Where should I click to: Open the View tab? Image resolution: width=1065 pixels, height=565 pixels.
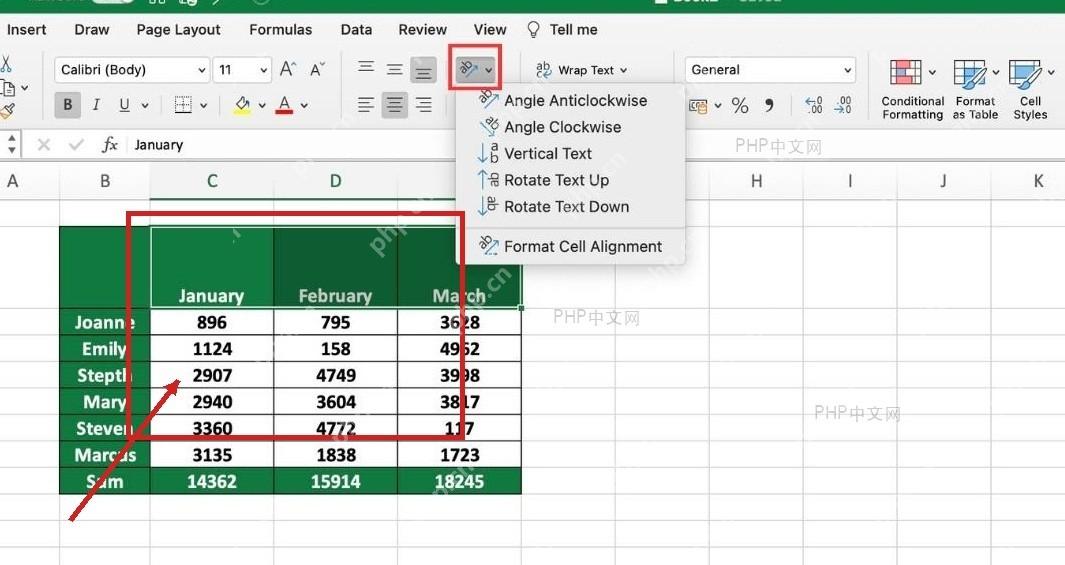pos(490,30)
